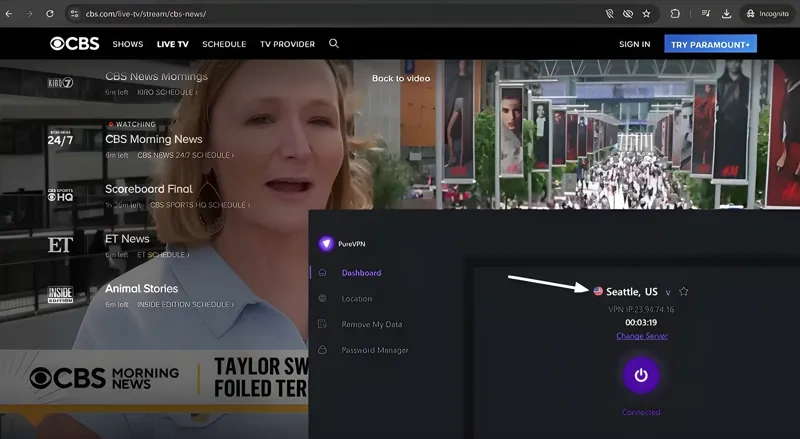
Task: Click the Change Server link
Action: [641, 336]
